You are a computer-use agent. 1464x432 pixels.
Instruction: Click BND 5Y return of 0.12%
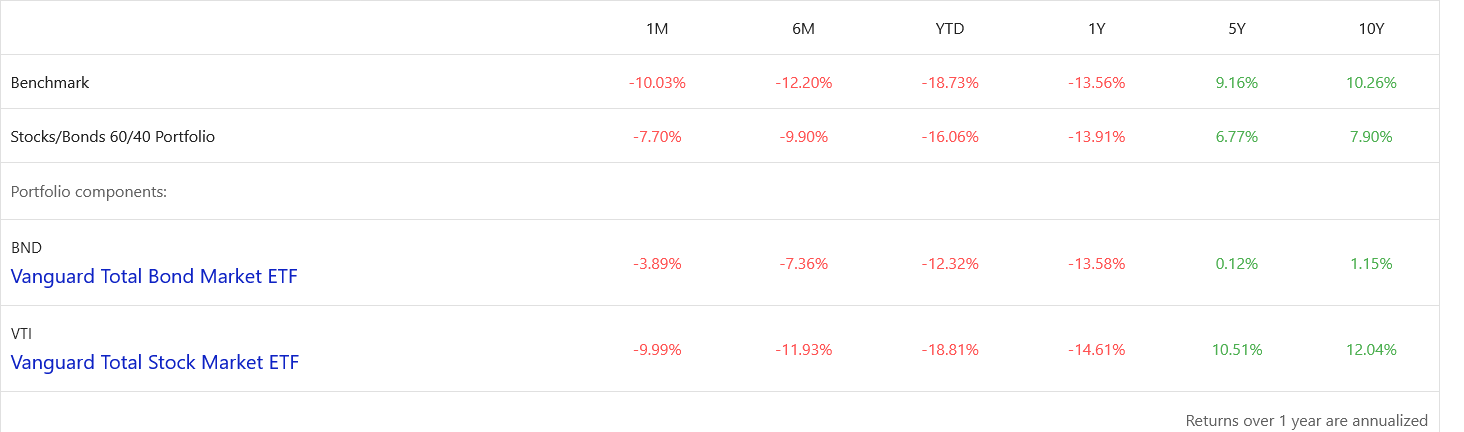point(1236,264)
